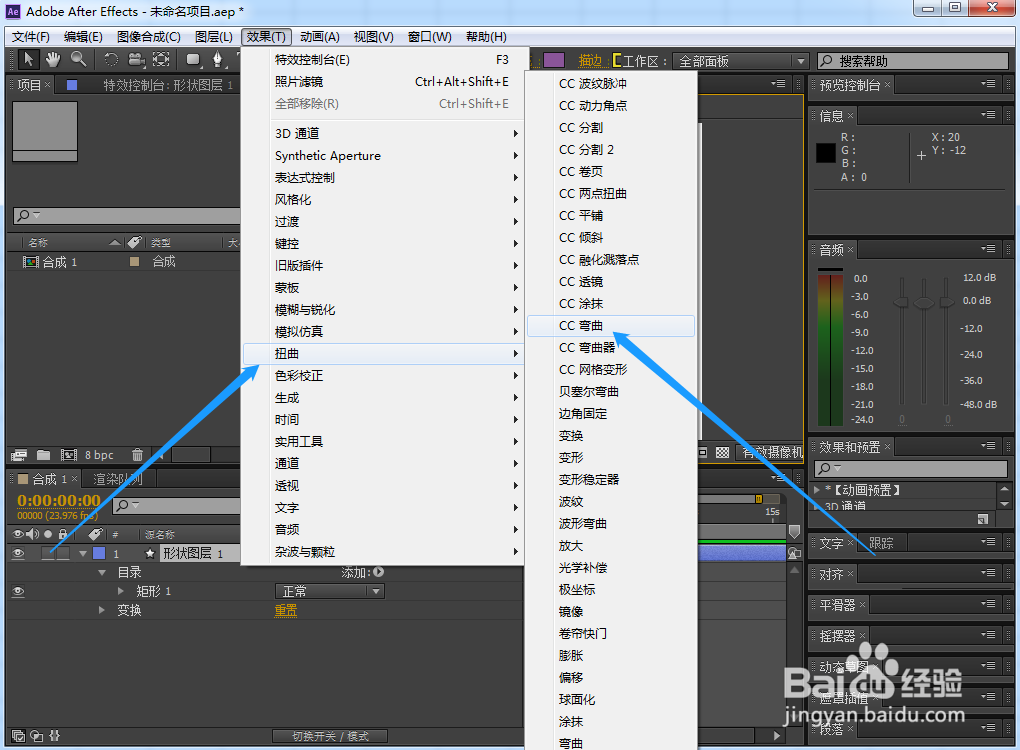Open the 效果和预置 panel menu icon
1020x750 pixels.
pyautogui.click(x=988, y=446)
